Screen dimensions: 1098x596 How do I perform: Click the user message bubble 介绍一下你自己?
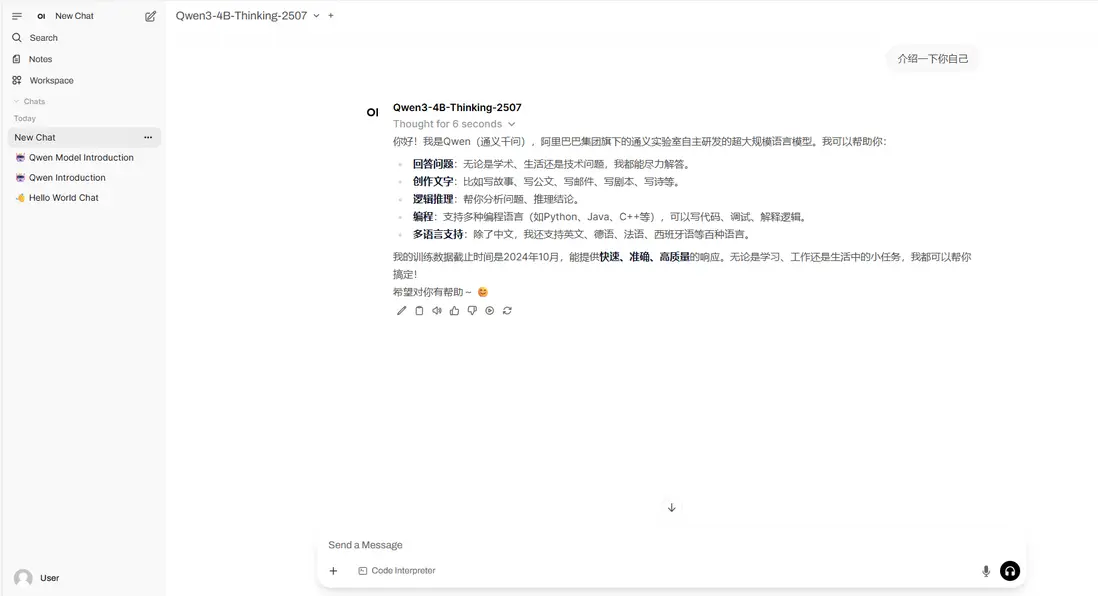pyautogui.click(x=933, y=59)
